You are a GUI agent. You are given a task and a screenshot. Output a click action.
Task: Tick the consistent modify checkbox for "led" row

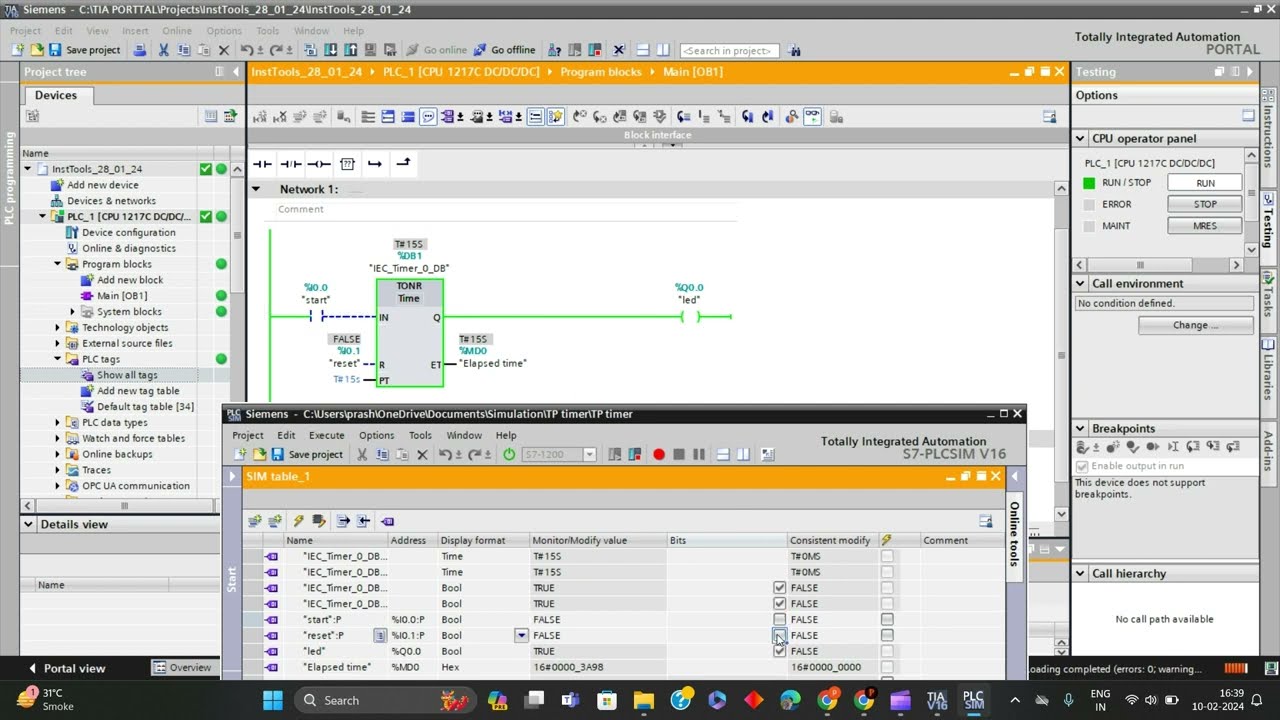coord(887,651)
